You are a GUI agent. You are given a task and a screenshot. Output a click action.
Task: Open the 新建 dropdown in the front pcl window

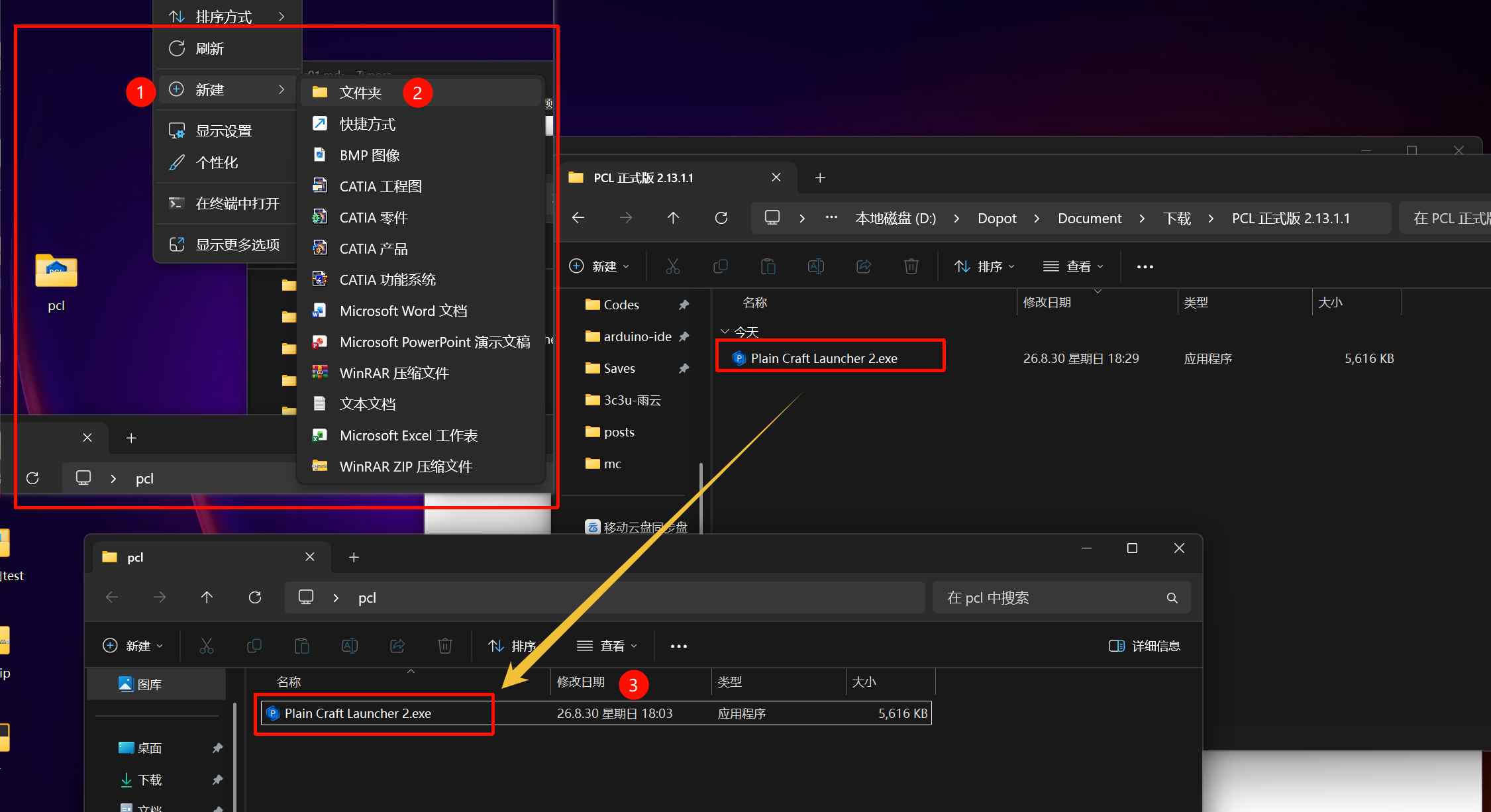(x=133, y=646)
